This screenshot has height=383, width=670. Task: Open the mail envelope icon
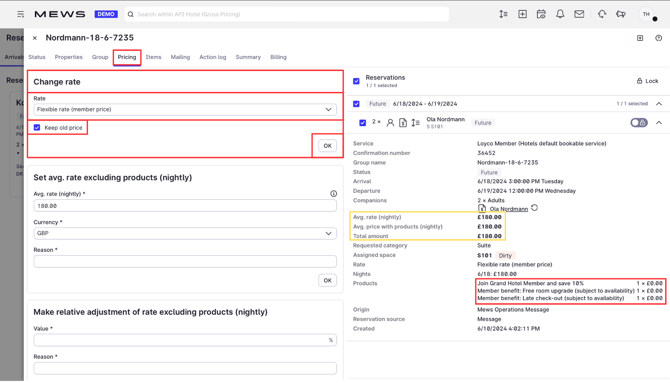coord(579,14)
